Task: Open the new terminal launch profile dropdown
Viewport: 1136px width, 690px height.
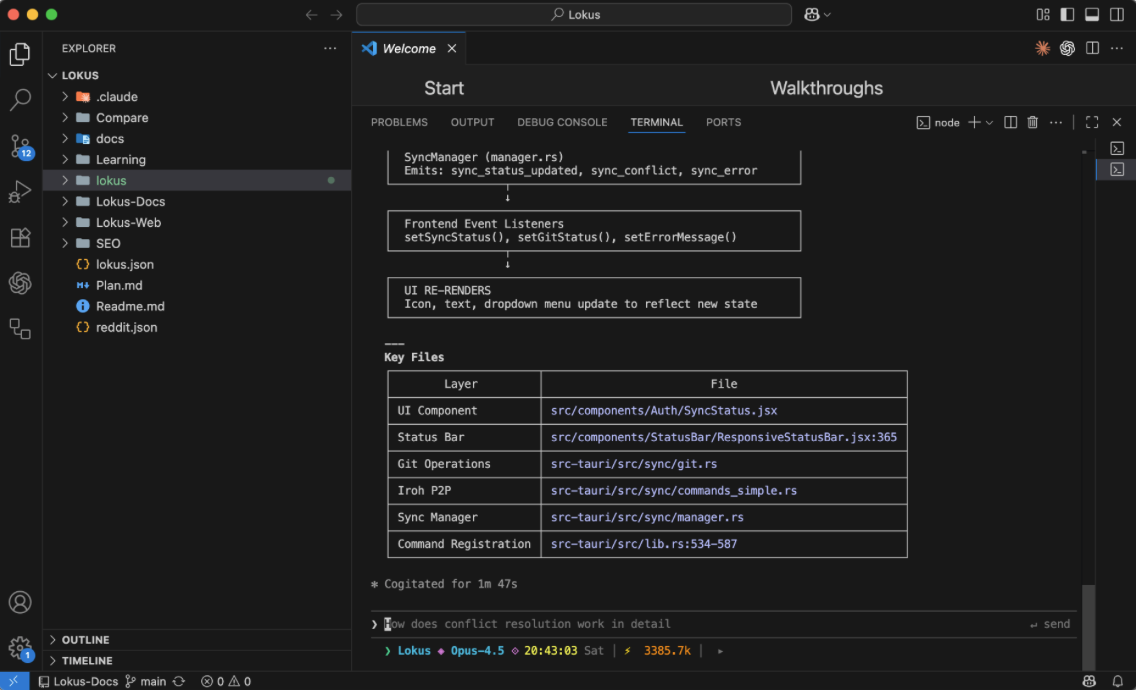Action: [x=990, y=122]
